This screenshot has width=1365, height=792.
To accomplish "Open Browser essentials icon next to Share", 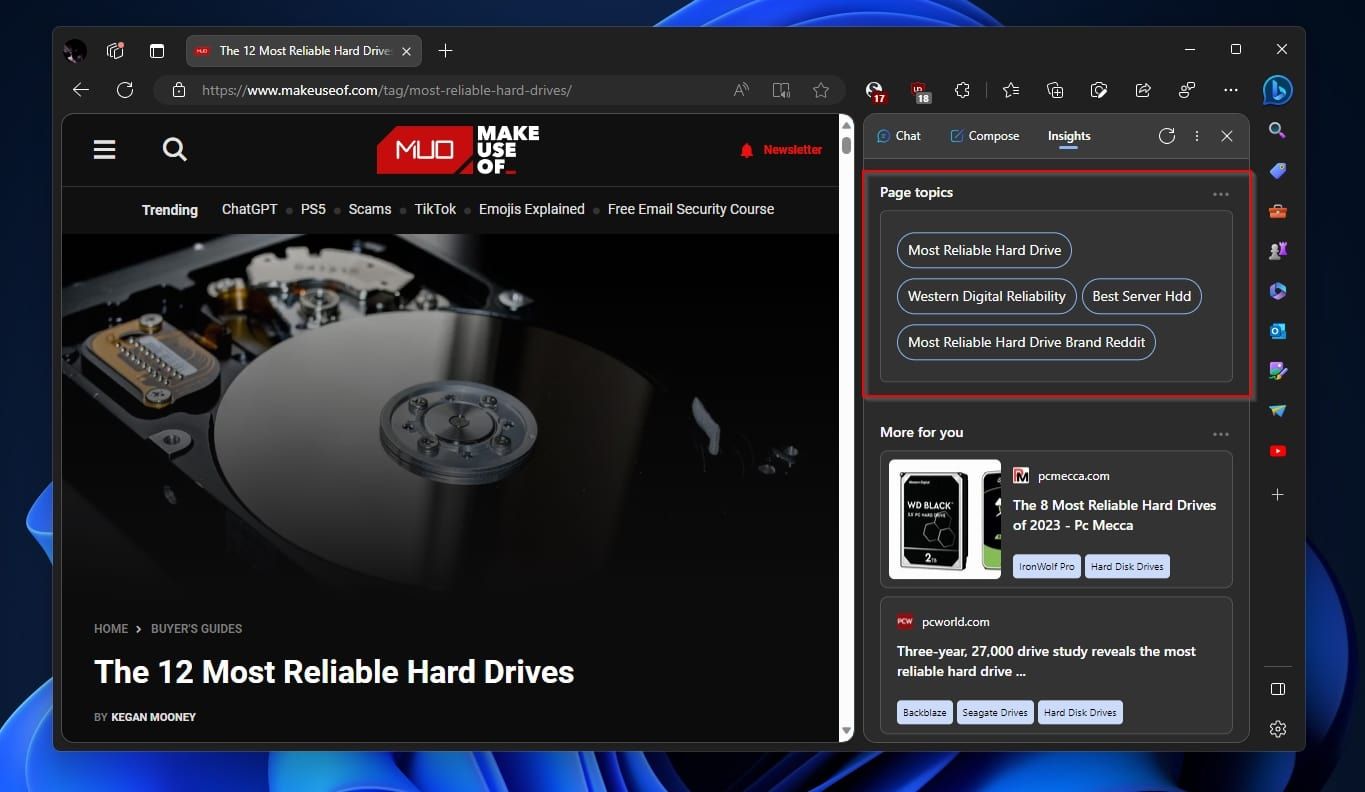I will coord(1187,90).
